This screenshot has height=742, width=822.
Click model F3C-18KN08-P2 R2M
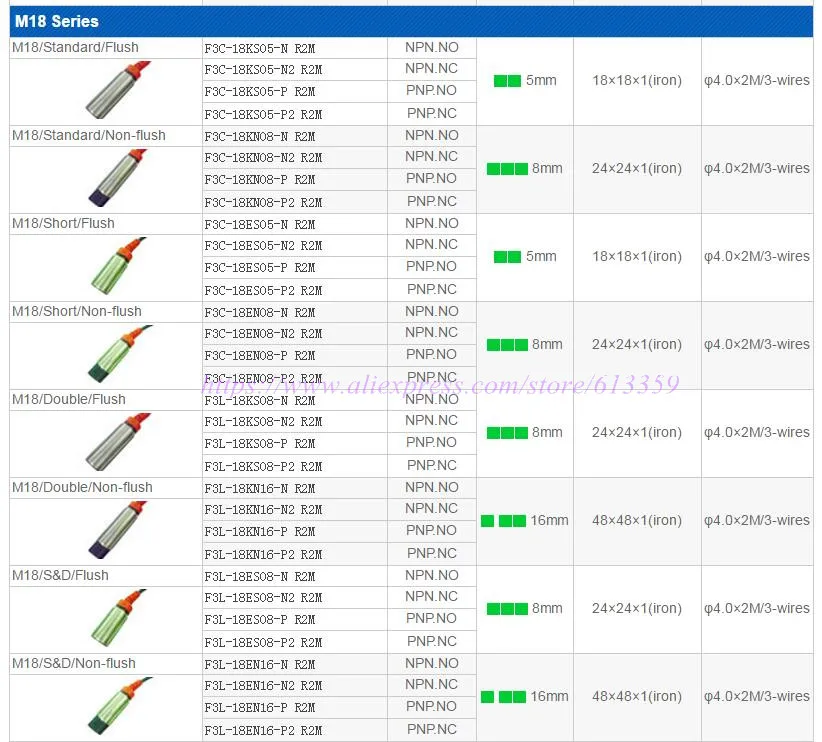263,202
